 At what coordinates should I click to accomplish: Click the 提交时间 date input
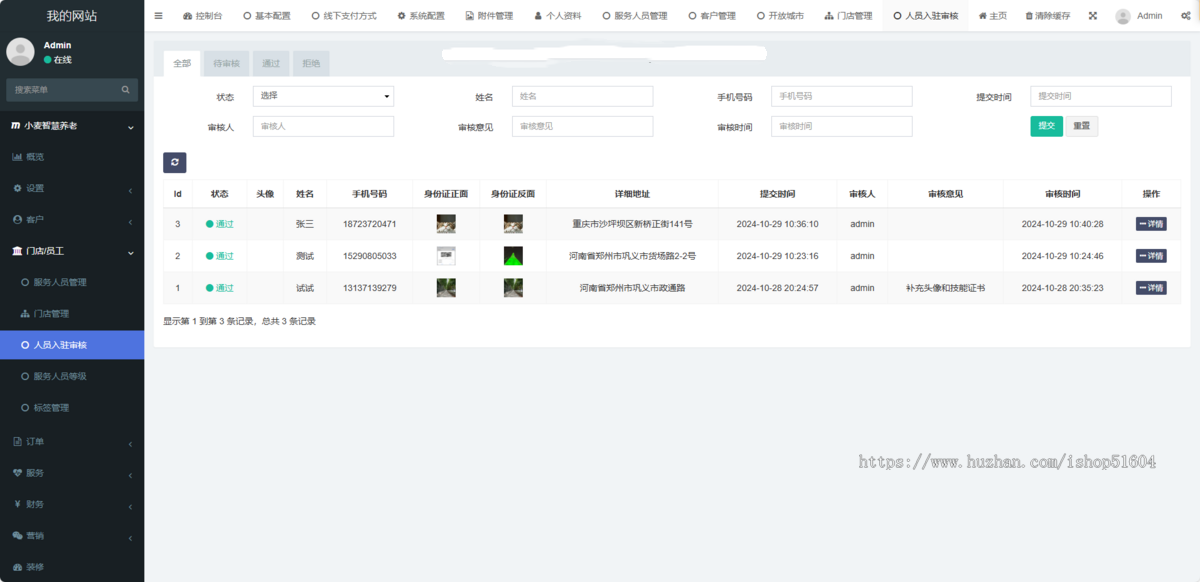(x=1101, y=96)
